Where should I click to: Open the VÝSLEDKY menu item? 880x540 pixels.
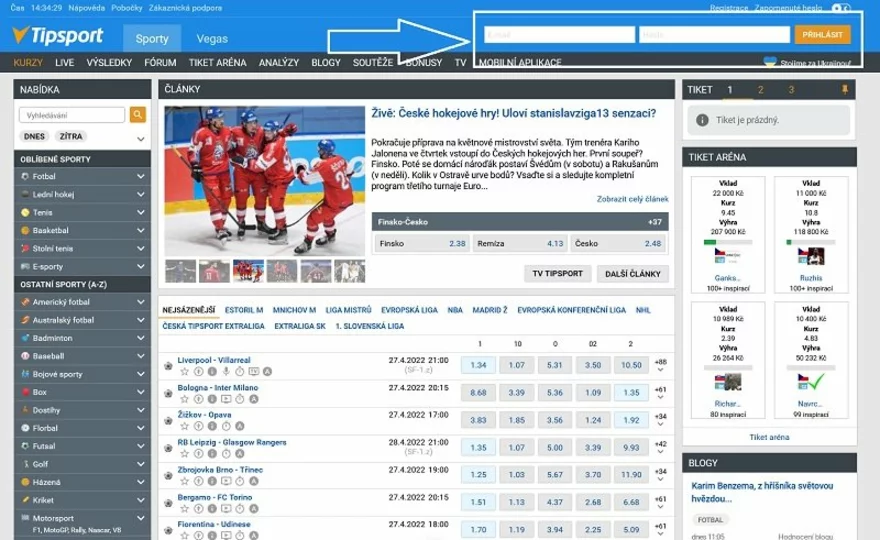(x=109, y=62)
